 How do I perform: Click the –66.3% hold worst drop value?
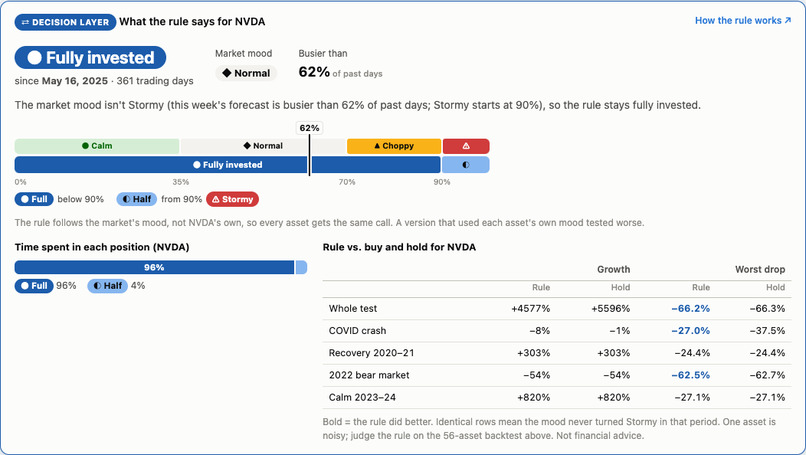point(767,308)
